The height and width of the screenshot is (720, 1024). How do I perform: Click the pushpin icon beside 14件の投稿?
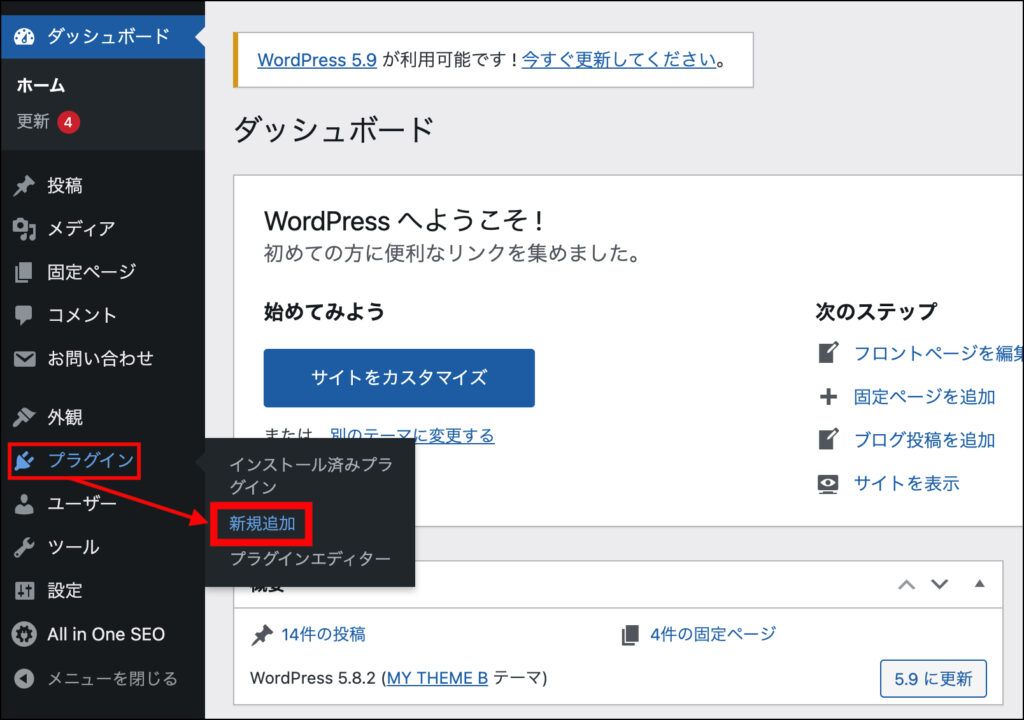262,634
